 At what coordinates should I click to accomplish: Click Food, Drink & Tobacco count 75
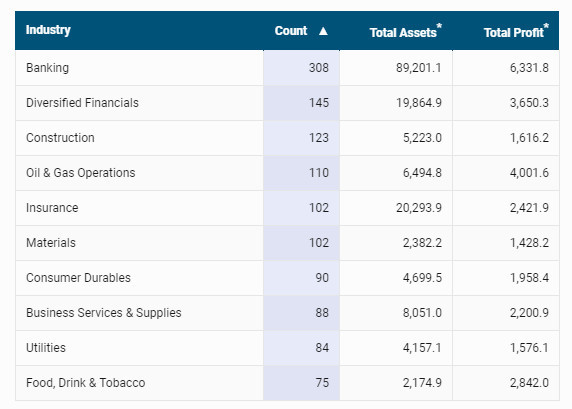point(322,383)
